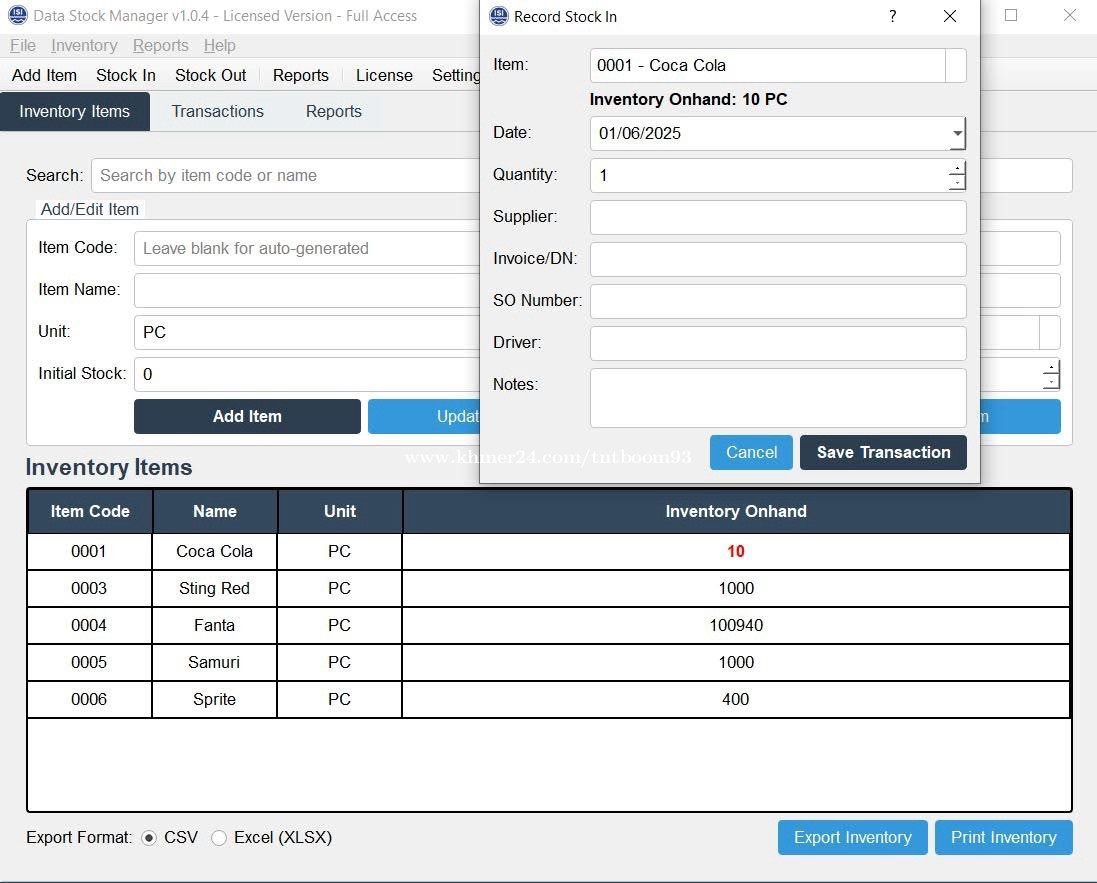Image resolution: width=1097 pixels, height=883 pixels.
Task: Select the Sprite row name cell
Action: pyautogui.click(x=215, y=700)
